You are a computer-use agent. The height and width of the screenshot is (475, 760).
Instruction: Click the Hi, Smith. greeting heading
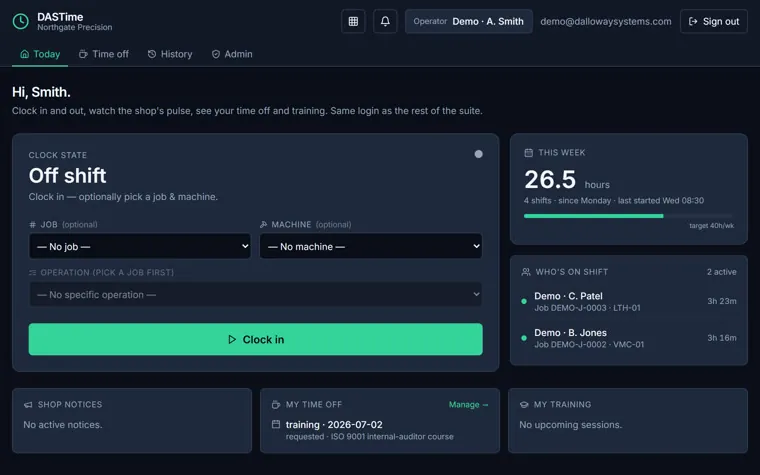pos(41,92)
